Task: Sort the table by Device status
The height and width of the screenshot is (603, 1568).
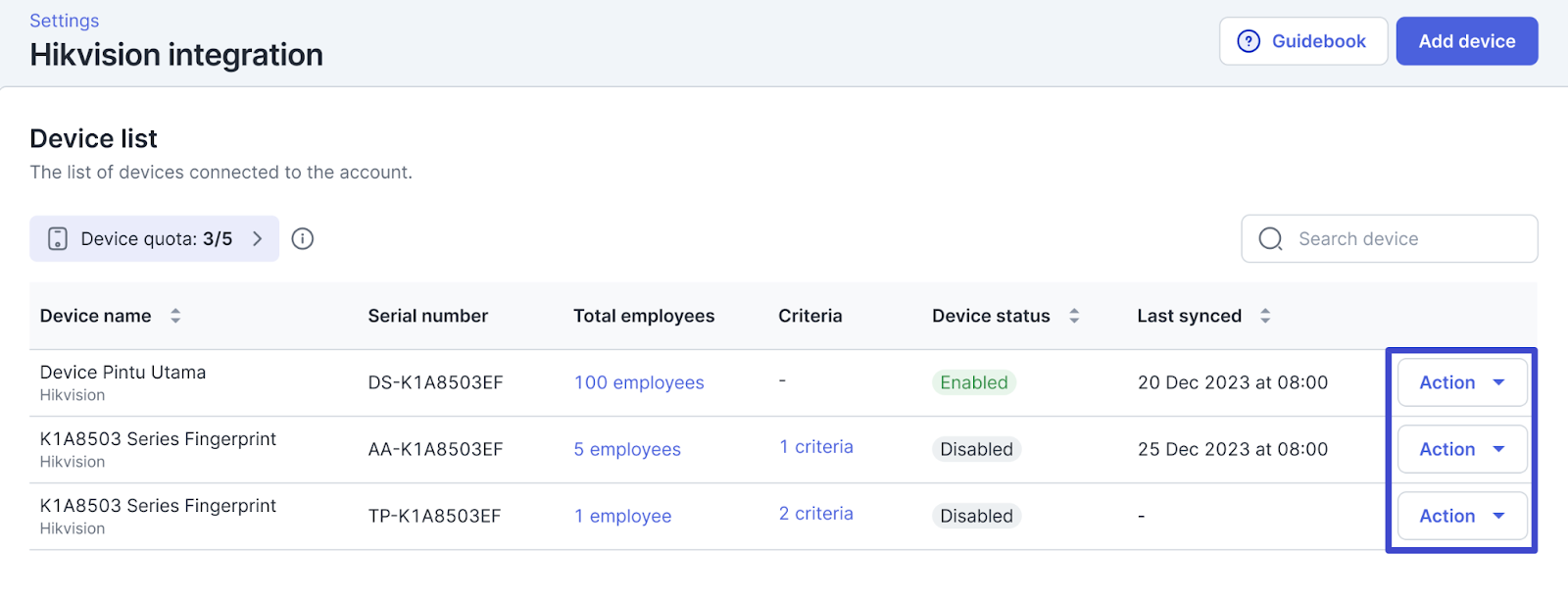Action: (1074, 316)
